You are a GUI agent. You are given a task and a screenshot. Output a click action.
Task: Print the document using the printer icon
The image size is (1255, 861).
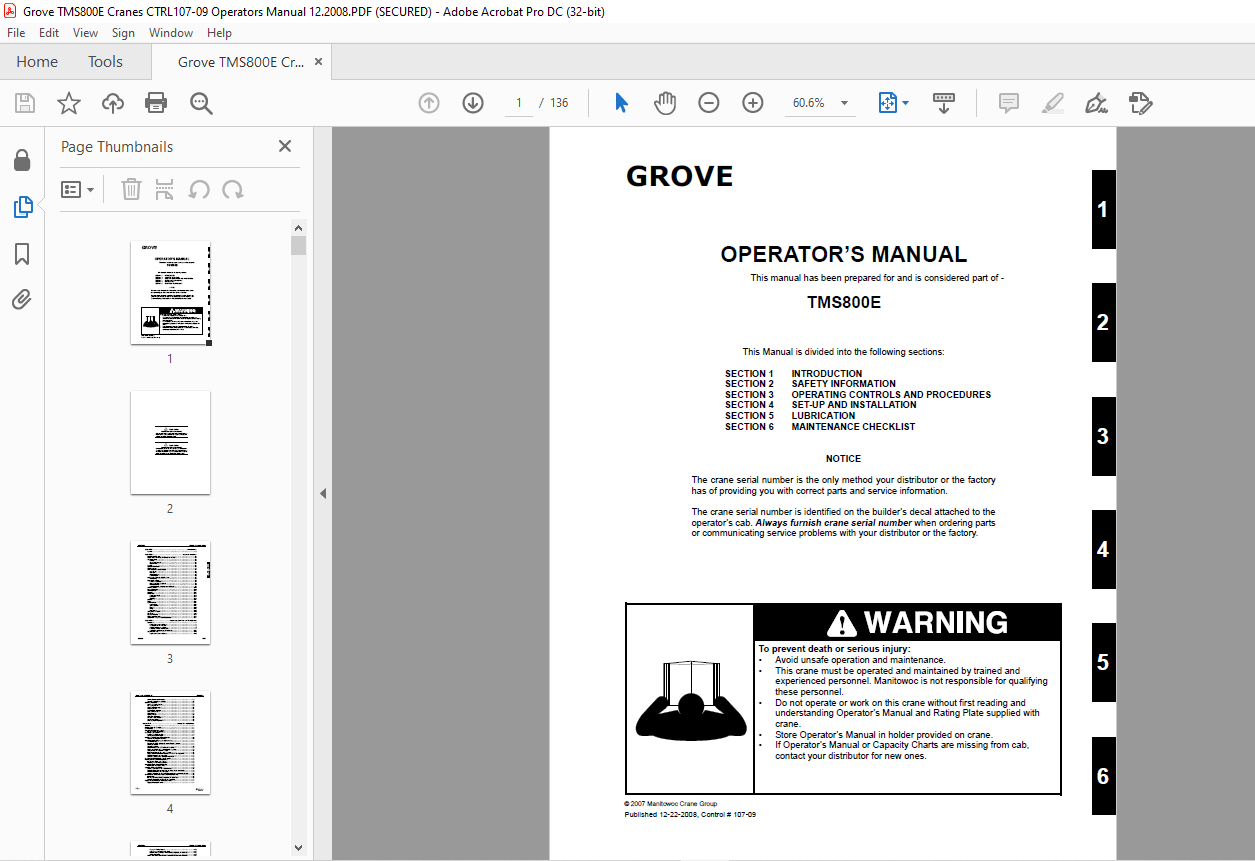coord(156,103)
